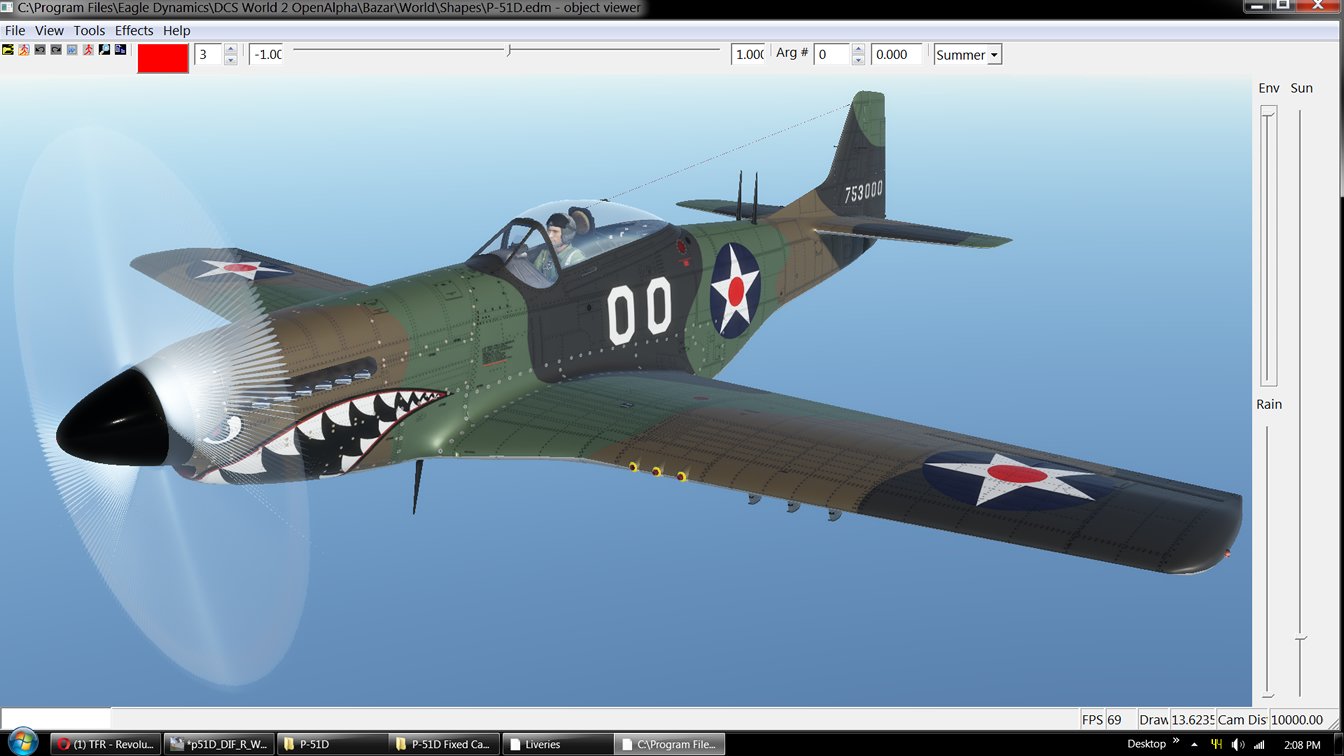Click the magnifier search toolbar icon
The height and width of the screenshot is (756, 1344).
[104, 49]
